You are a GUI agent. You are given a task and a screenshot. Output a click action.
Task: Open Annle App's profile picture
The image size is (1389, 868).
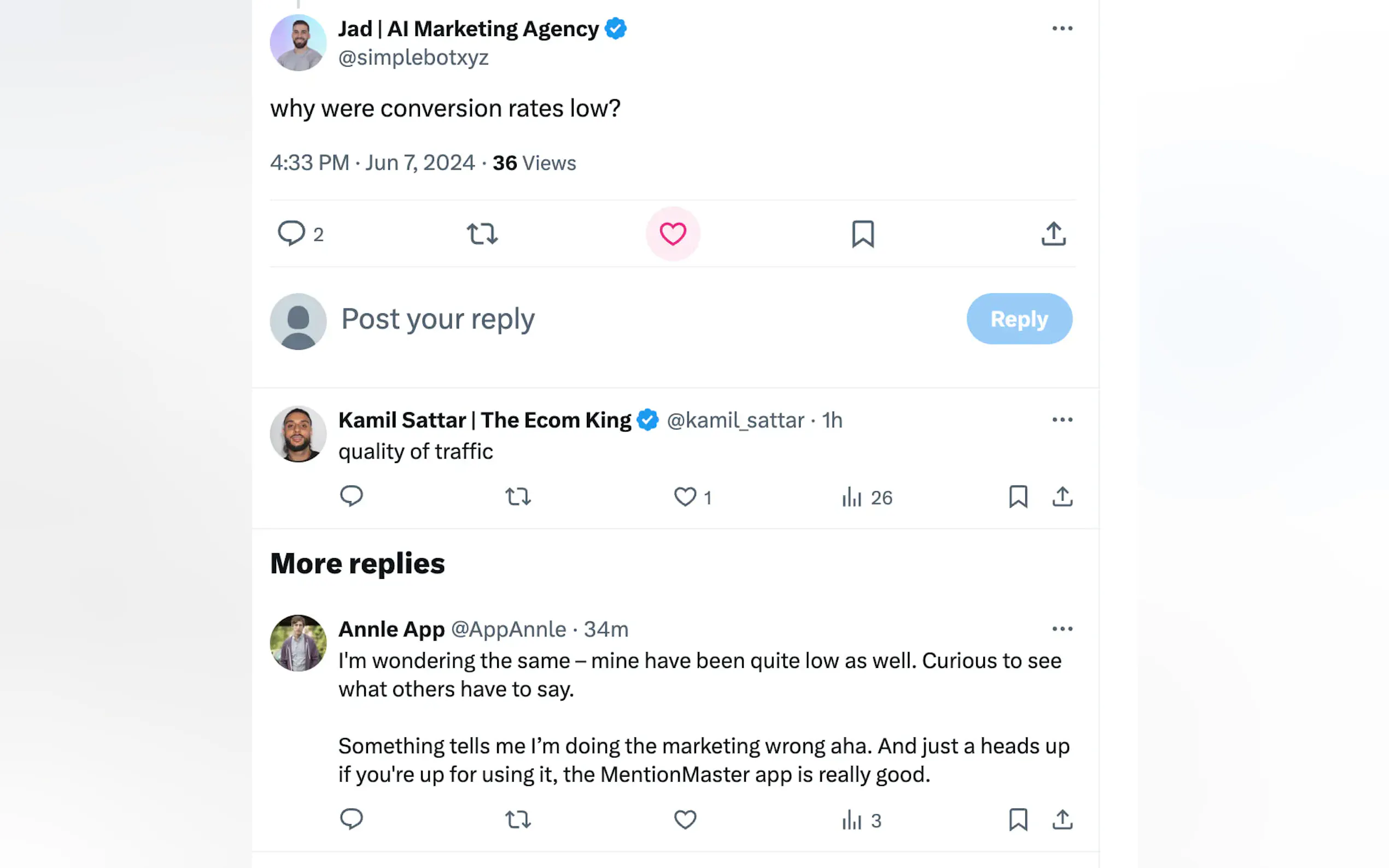298,643
